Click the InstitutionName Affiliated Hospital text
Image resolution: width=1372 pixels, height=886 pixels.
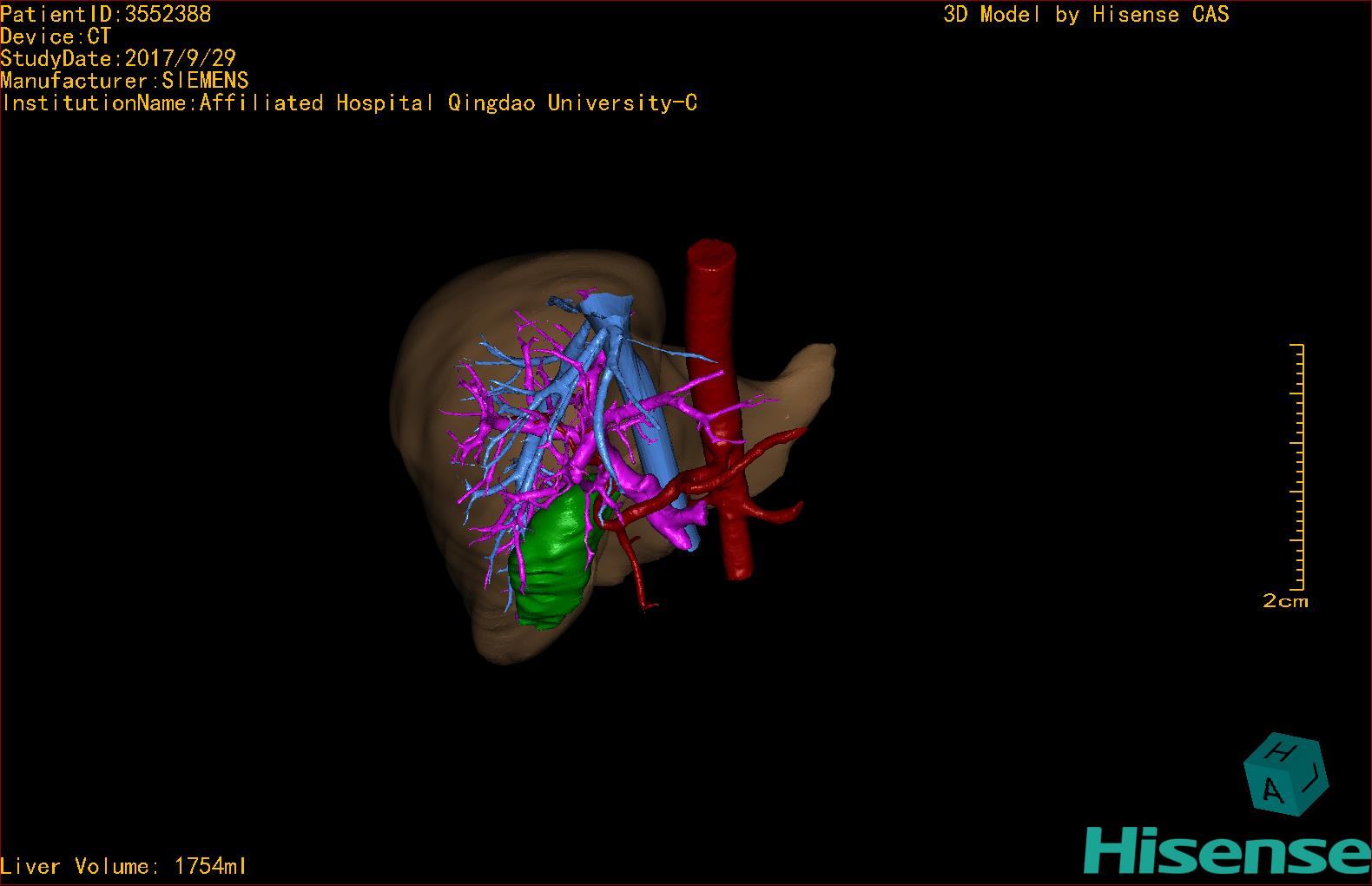click(x=349, y=102)
